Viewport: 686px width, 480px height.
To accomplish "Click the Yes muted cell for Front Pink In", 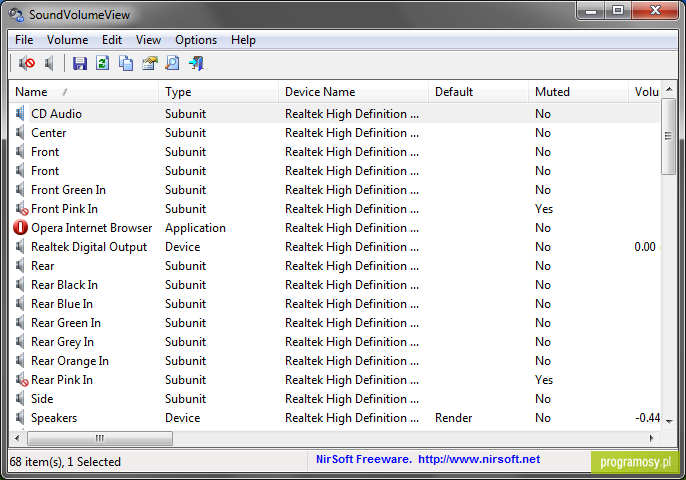I will pyautogui.click(x=544, y=209).
